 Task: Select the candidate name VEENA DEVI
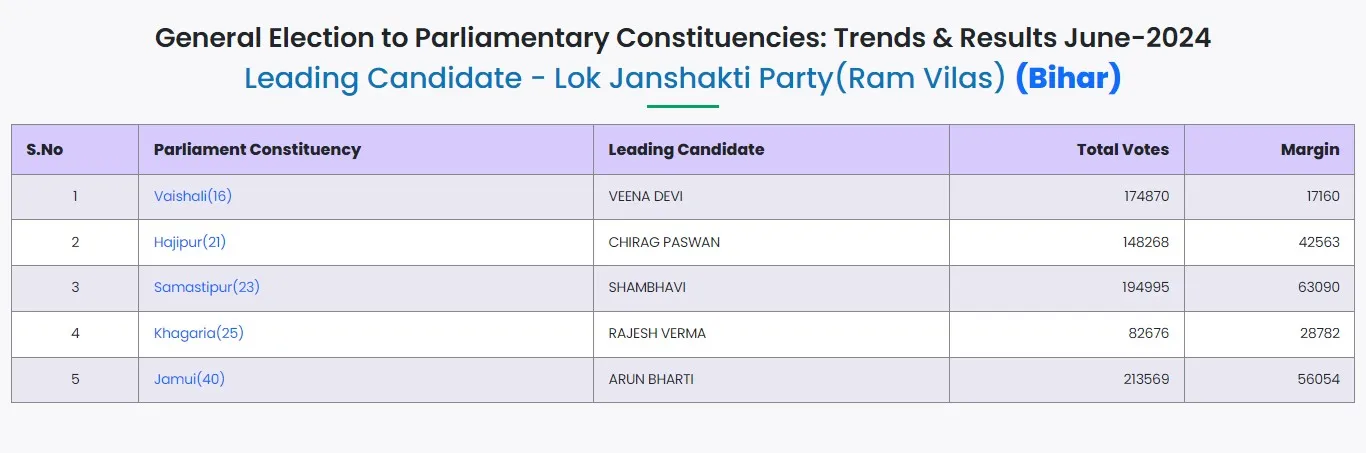point(646,196)
